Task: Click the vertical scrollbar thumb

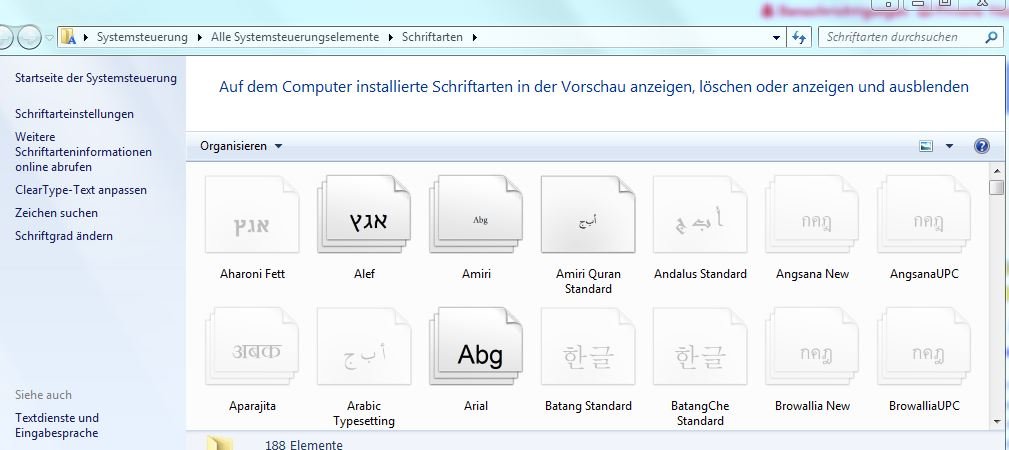Action: click(x=997, y=187)
